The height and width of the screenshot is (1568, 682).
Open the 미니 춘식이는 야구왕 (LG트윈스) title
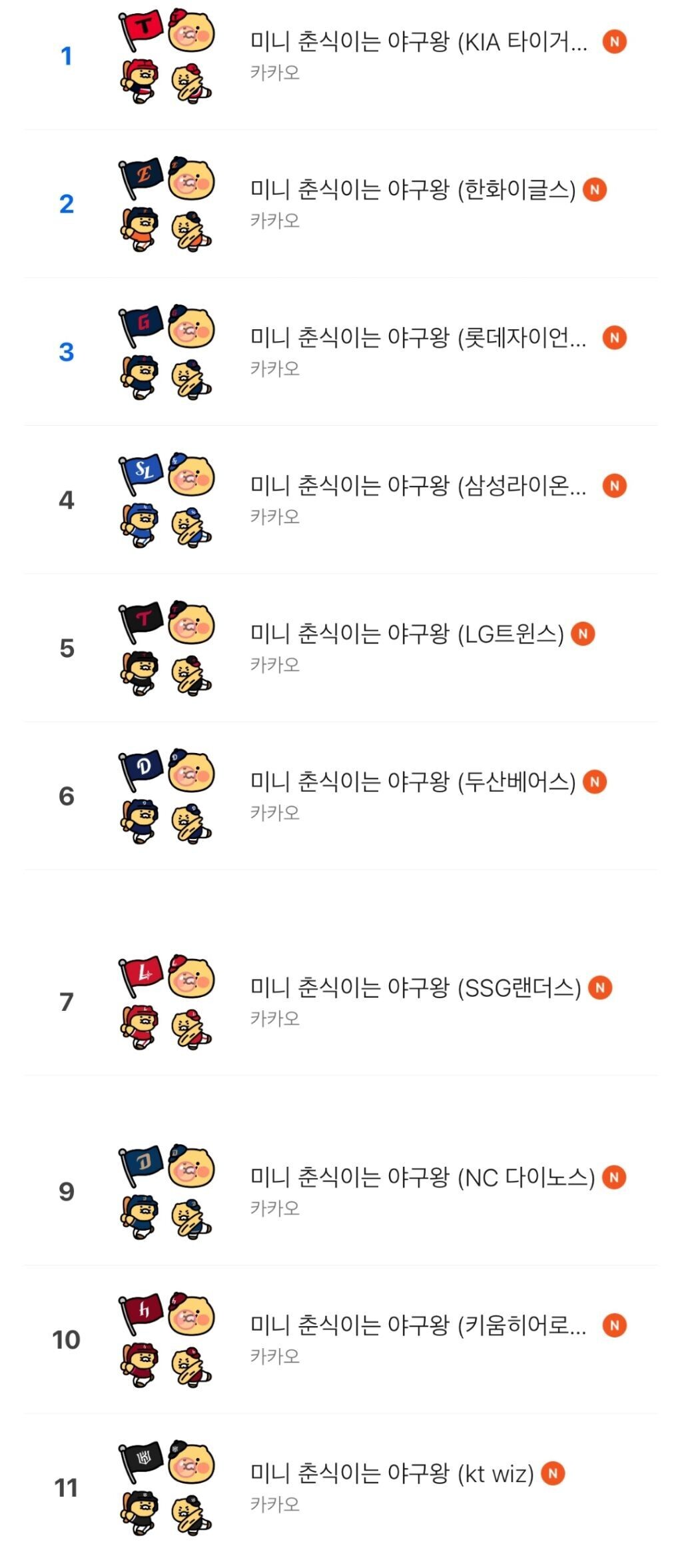tap(406, 634)
